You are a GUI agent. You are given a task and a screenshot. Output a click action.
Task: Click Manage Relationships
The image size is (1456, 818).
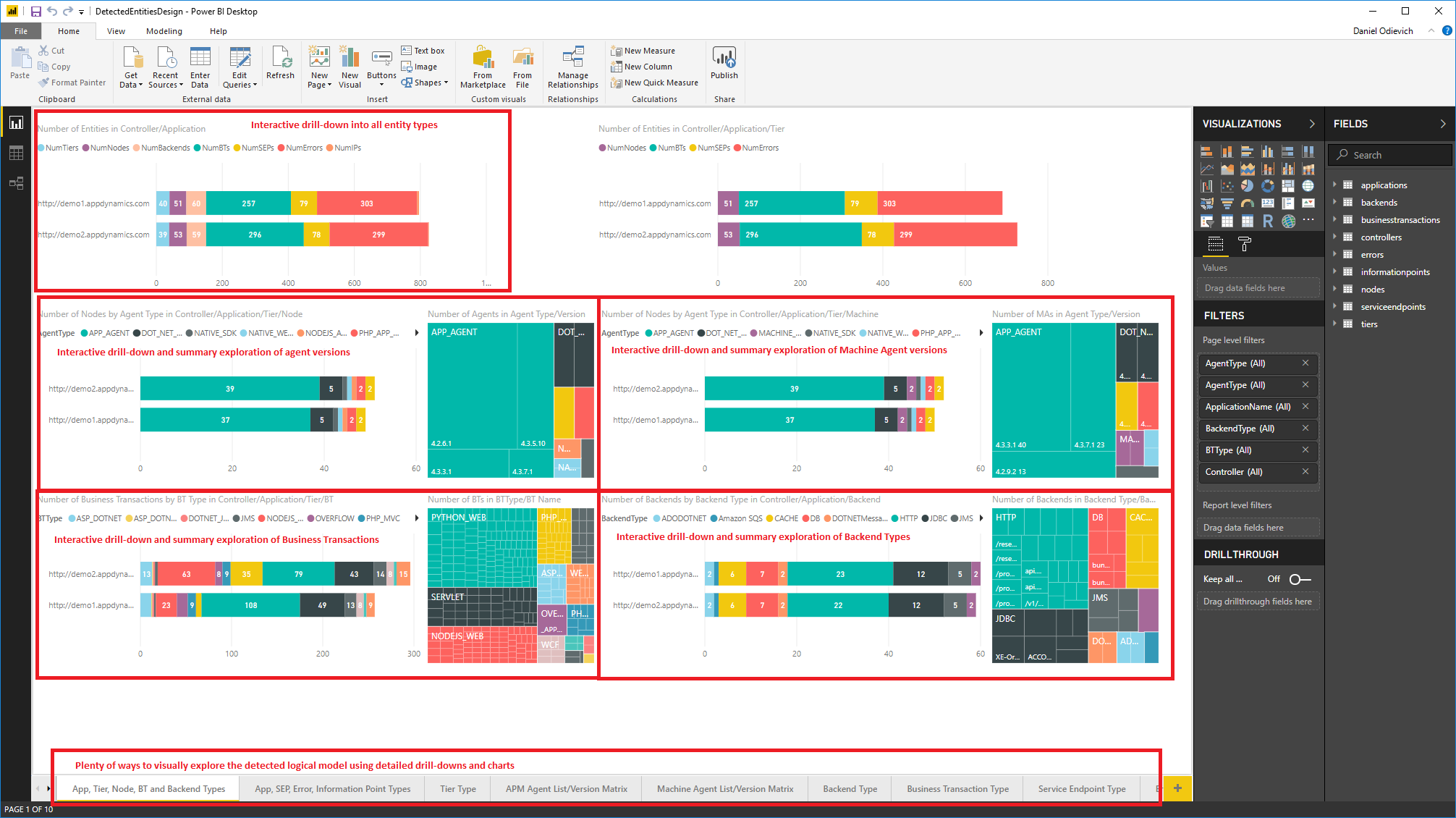tap(573, 67)
